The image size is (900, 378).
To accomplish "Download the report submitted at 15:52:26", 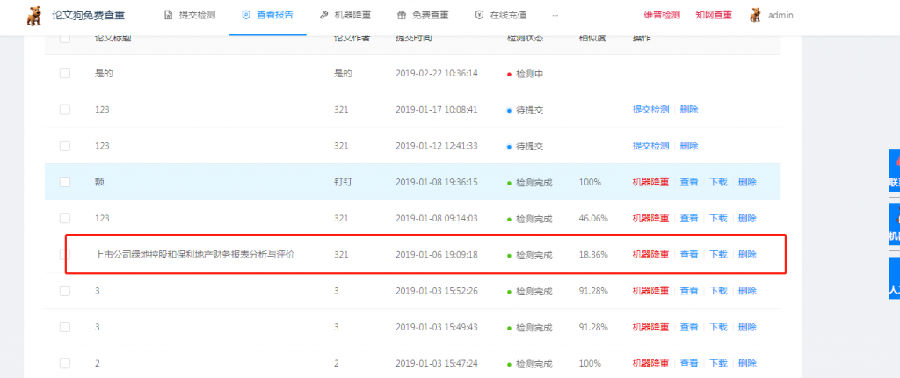I will coord(719,291).
